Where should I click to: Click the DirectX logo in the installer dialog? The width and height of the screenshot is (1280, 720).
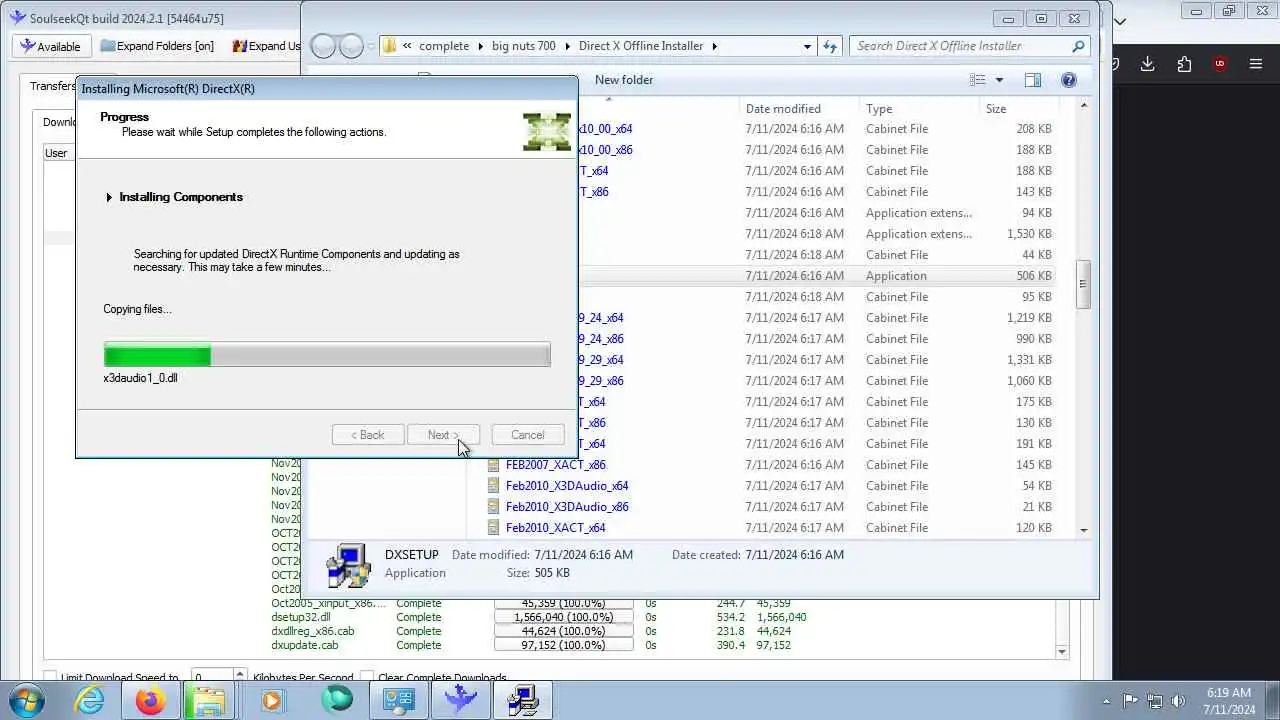pos(547,131)
